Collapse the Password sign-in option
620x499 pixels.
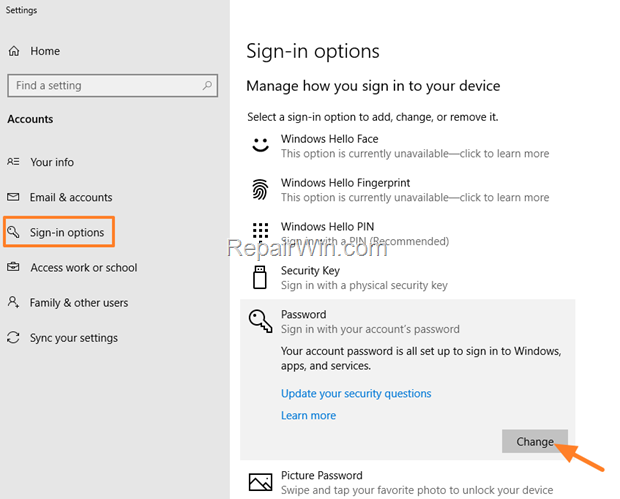pos(407,321)
